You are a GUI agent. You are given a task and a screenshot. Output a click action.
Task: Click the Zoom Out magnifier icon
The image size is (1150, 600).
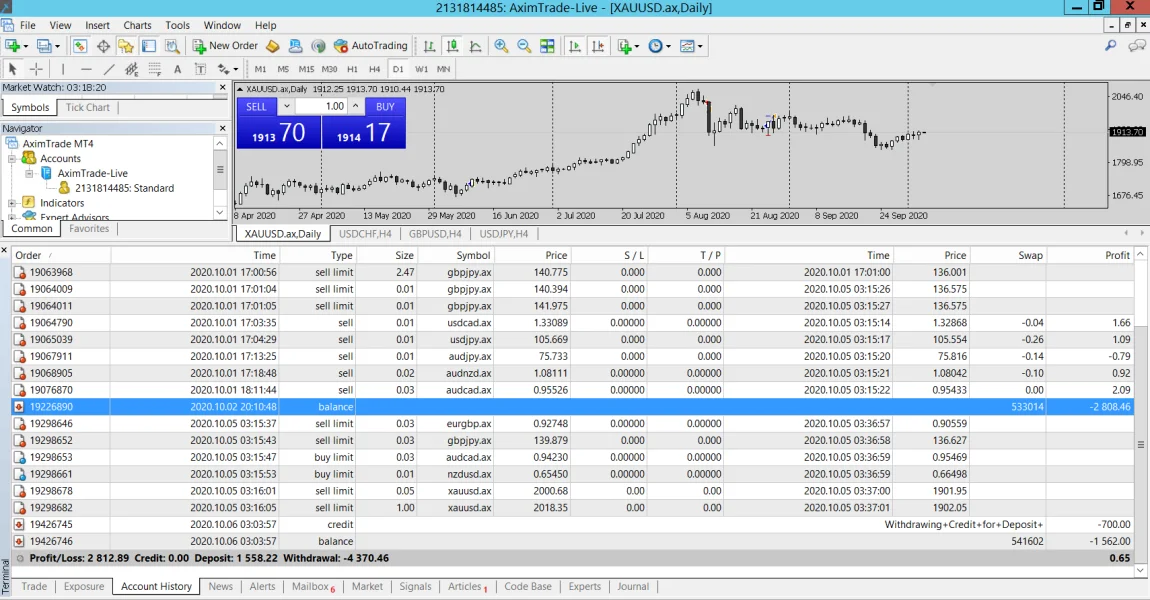tap(523, 46)
